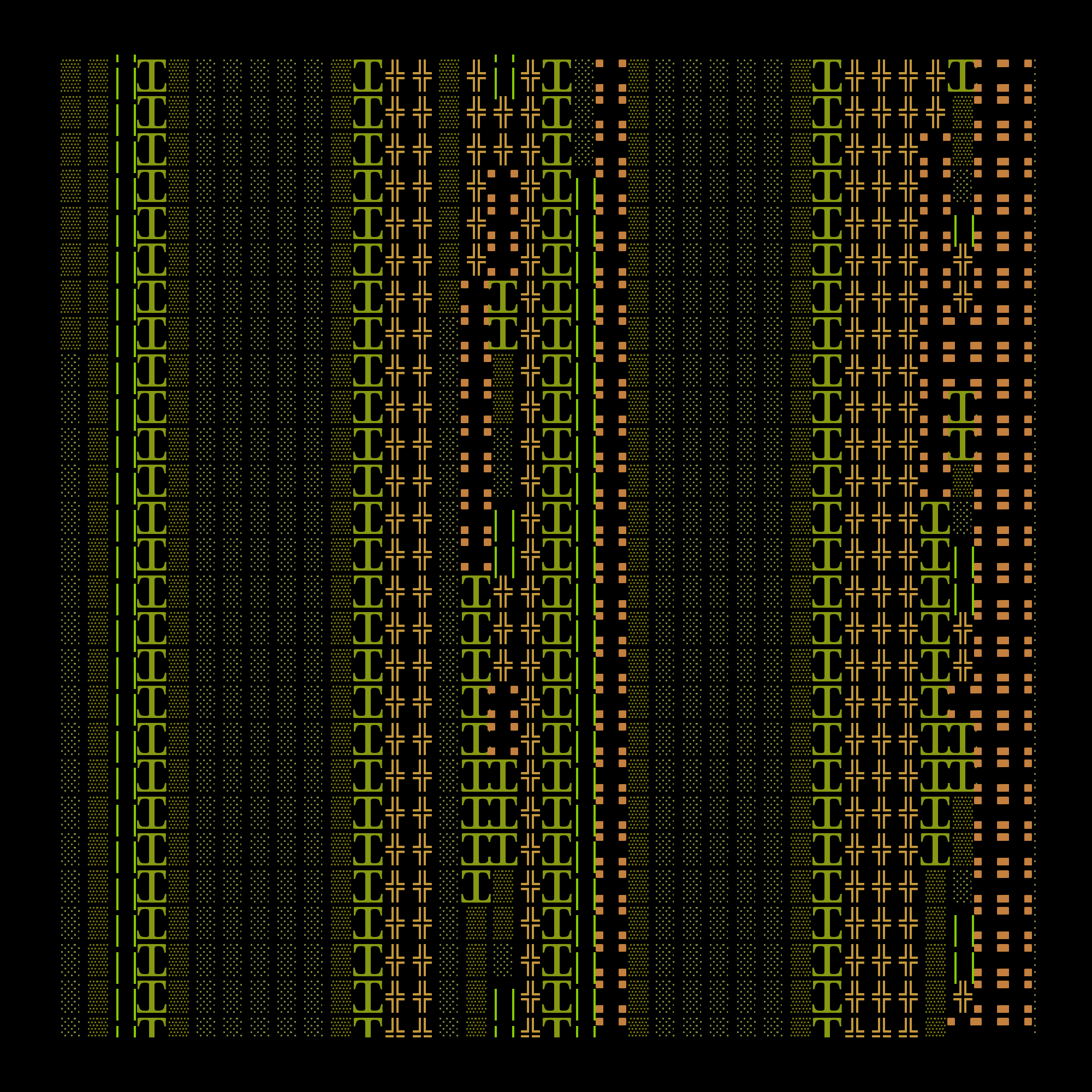Click the top-left orange square tile right of the third I-beam column
Image resolution: width=1092 pixels, height=1092 pixels.
point(610,76)
